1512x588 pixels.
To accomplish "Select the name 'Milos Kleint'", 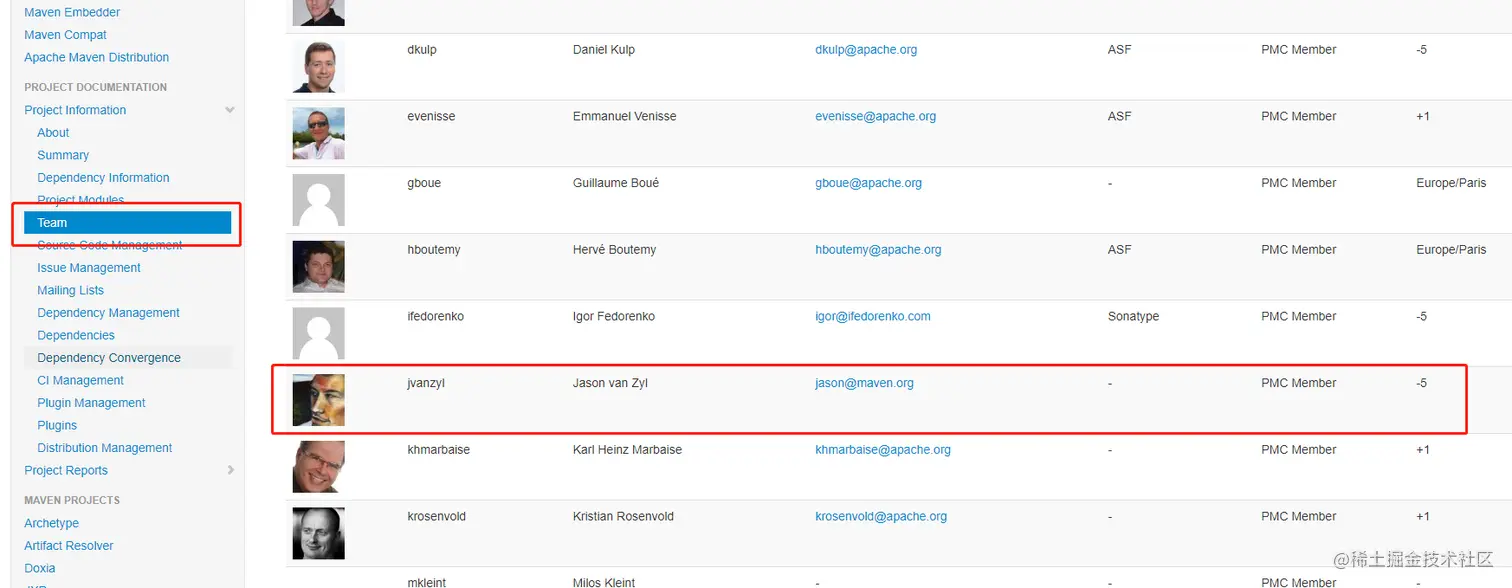I will point(604,581).
